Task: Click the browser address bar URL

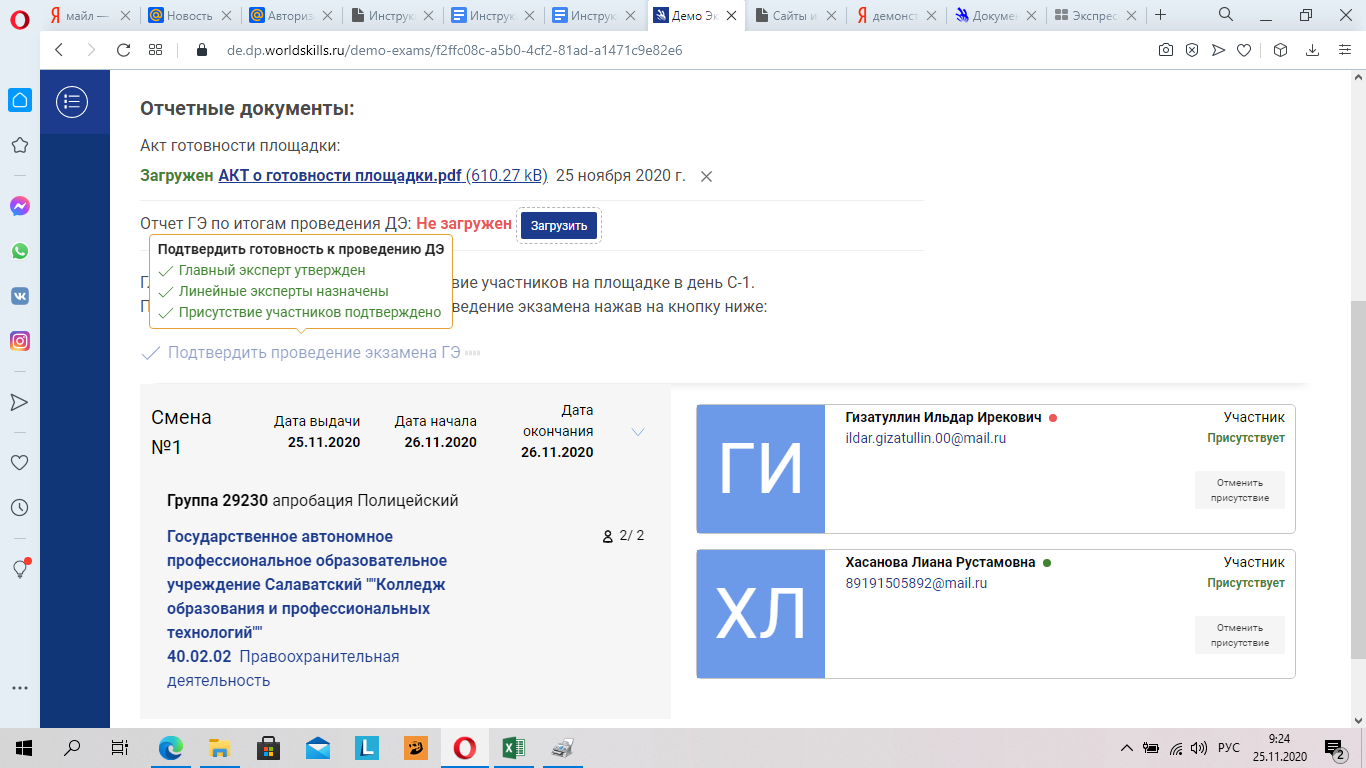Action: tap(454, 50)
